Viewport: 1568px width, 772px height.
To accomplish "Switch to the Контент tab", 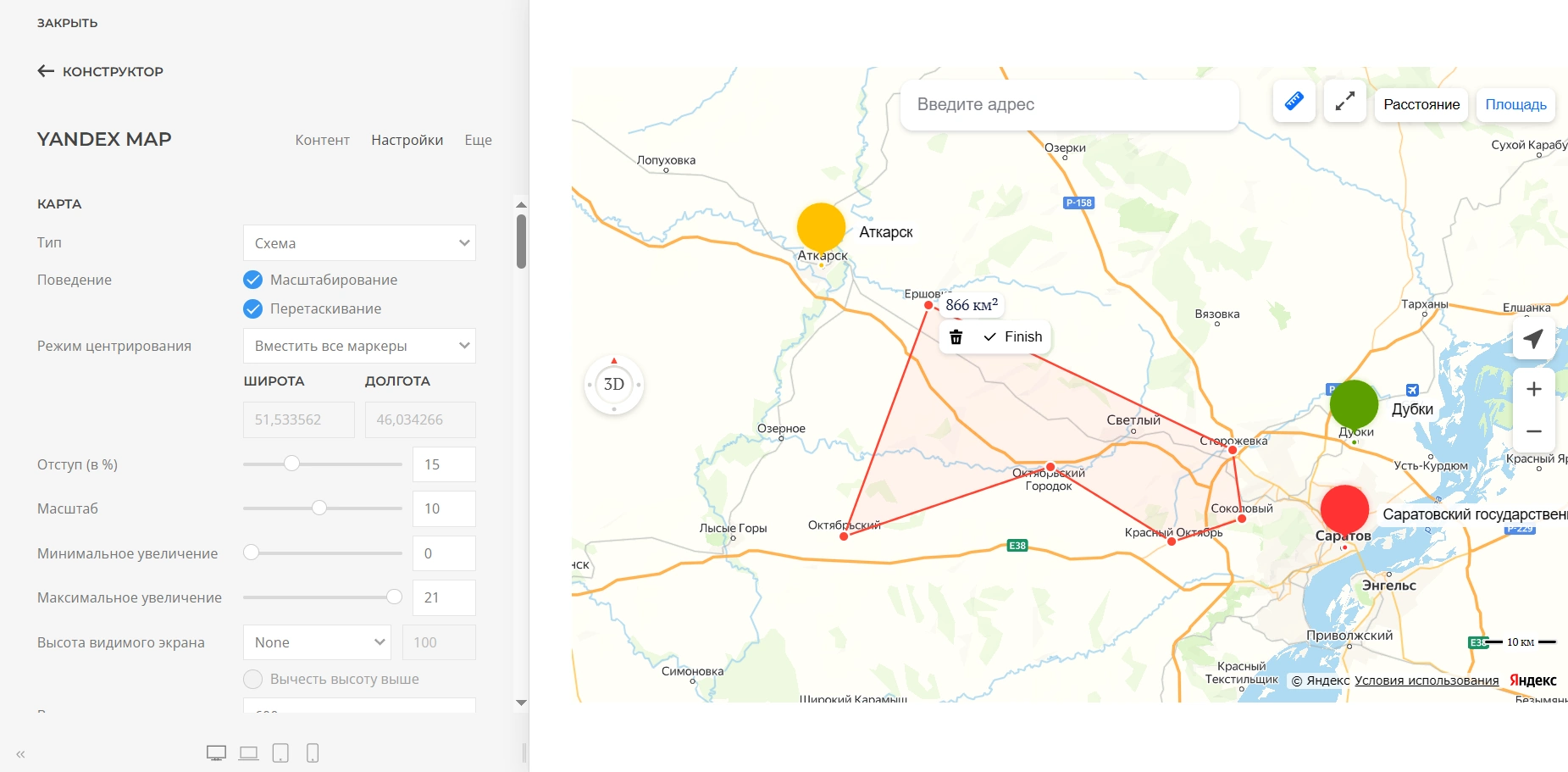I will (x=322, y=140).
